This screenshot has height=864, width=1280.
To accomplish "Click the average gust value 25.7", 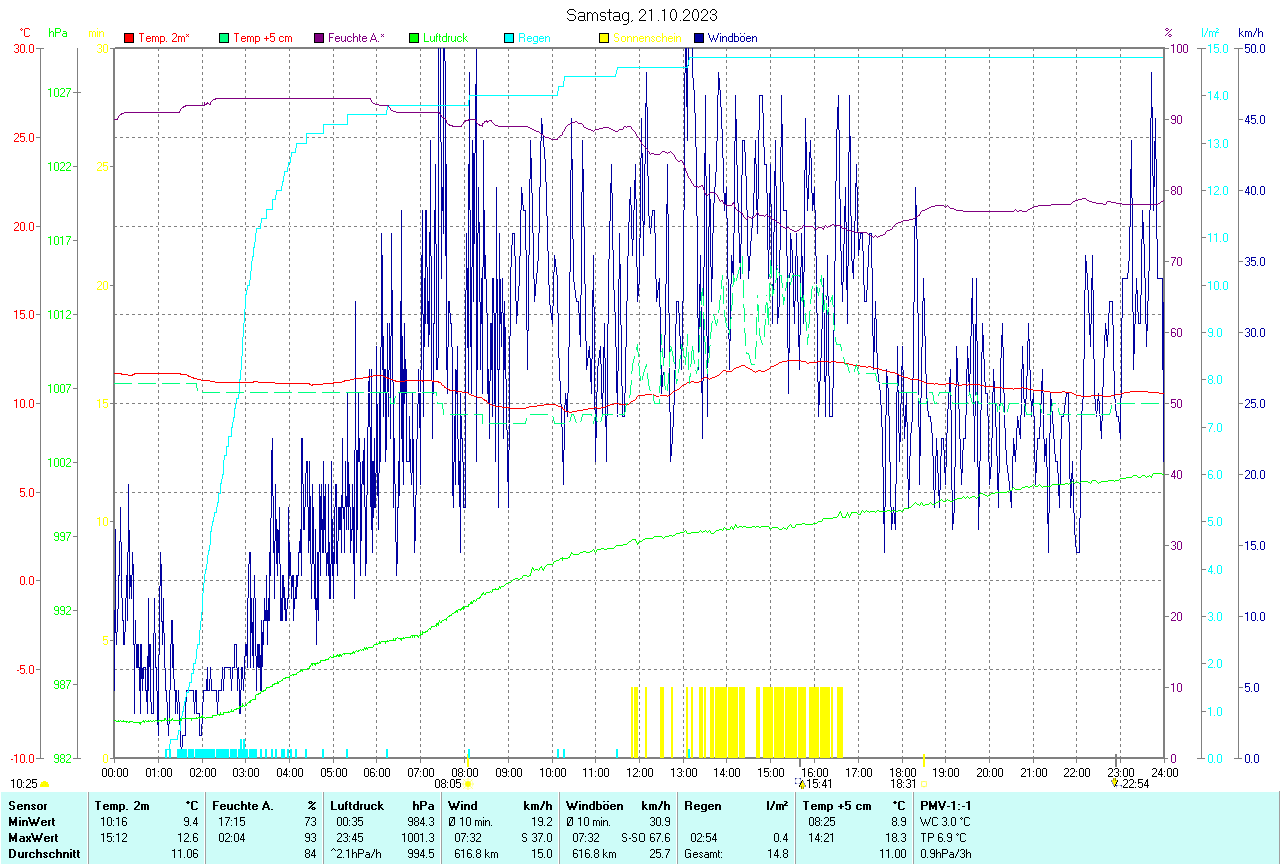I will point(659,854).
